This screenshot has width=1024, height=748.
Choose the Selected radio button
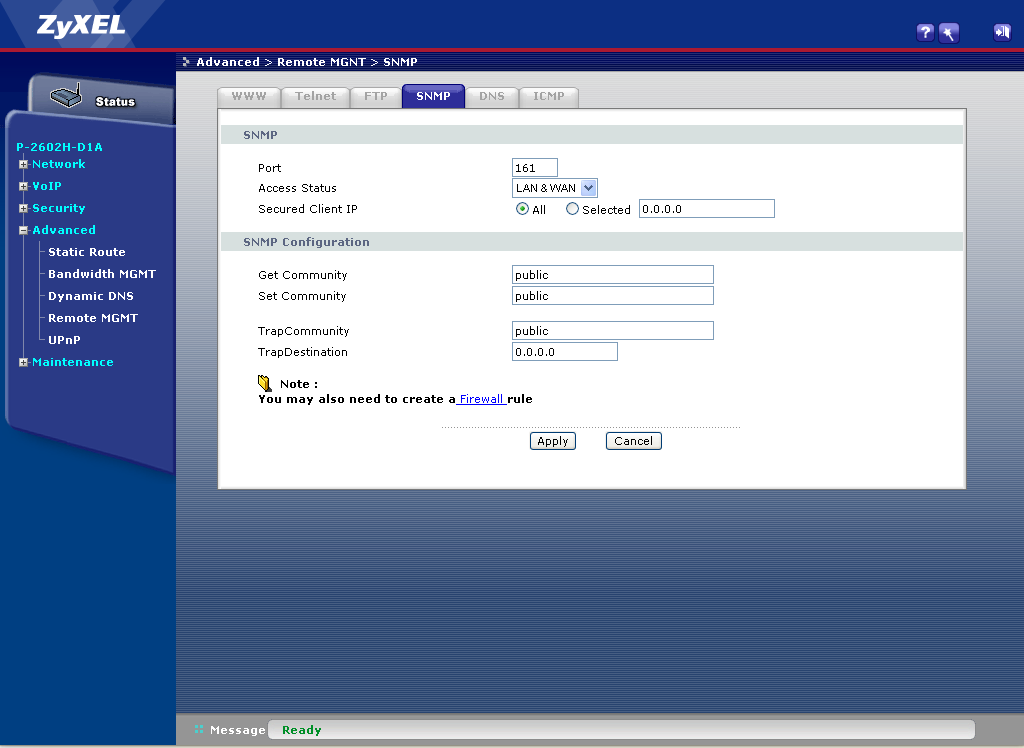[572, 209]
